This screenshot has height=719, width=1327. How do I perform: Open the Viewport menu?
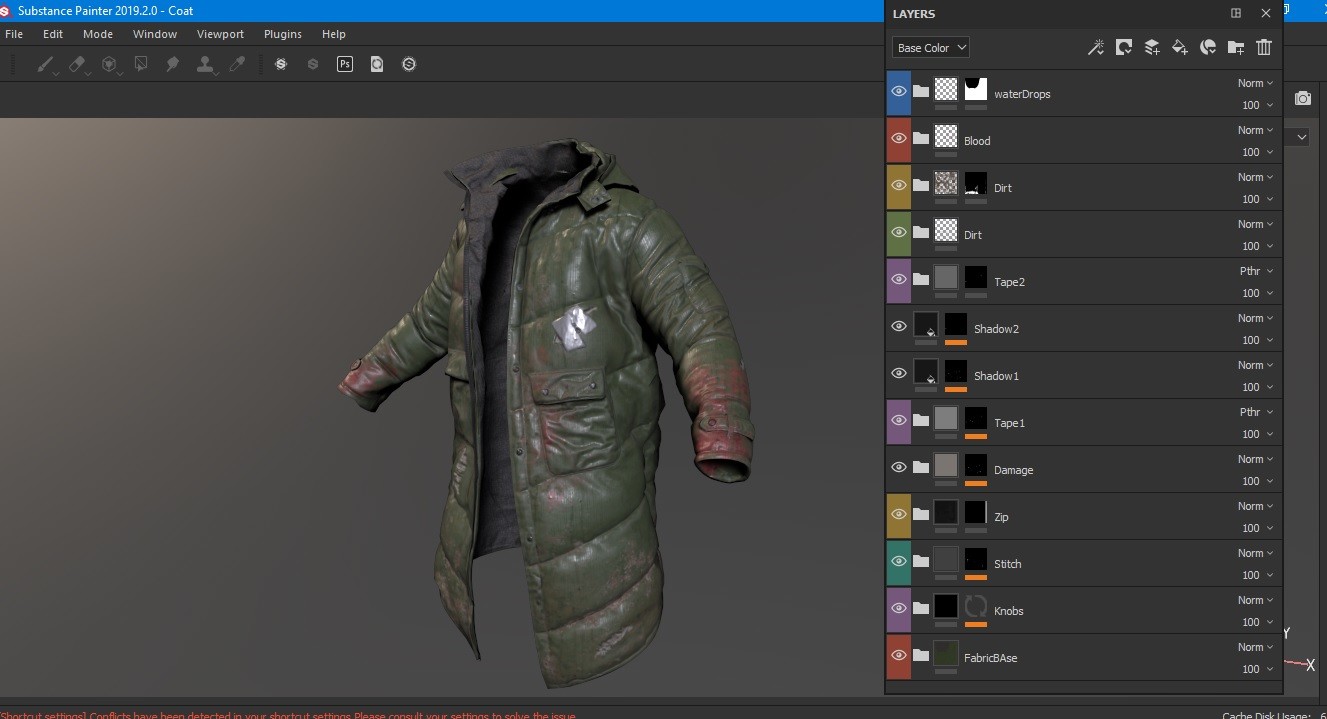click(220, 33)
